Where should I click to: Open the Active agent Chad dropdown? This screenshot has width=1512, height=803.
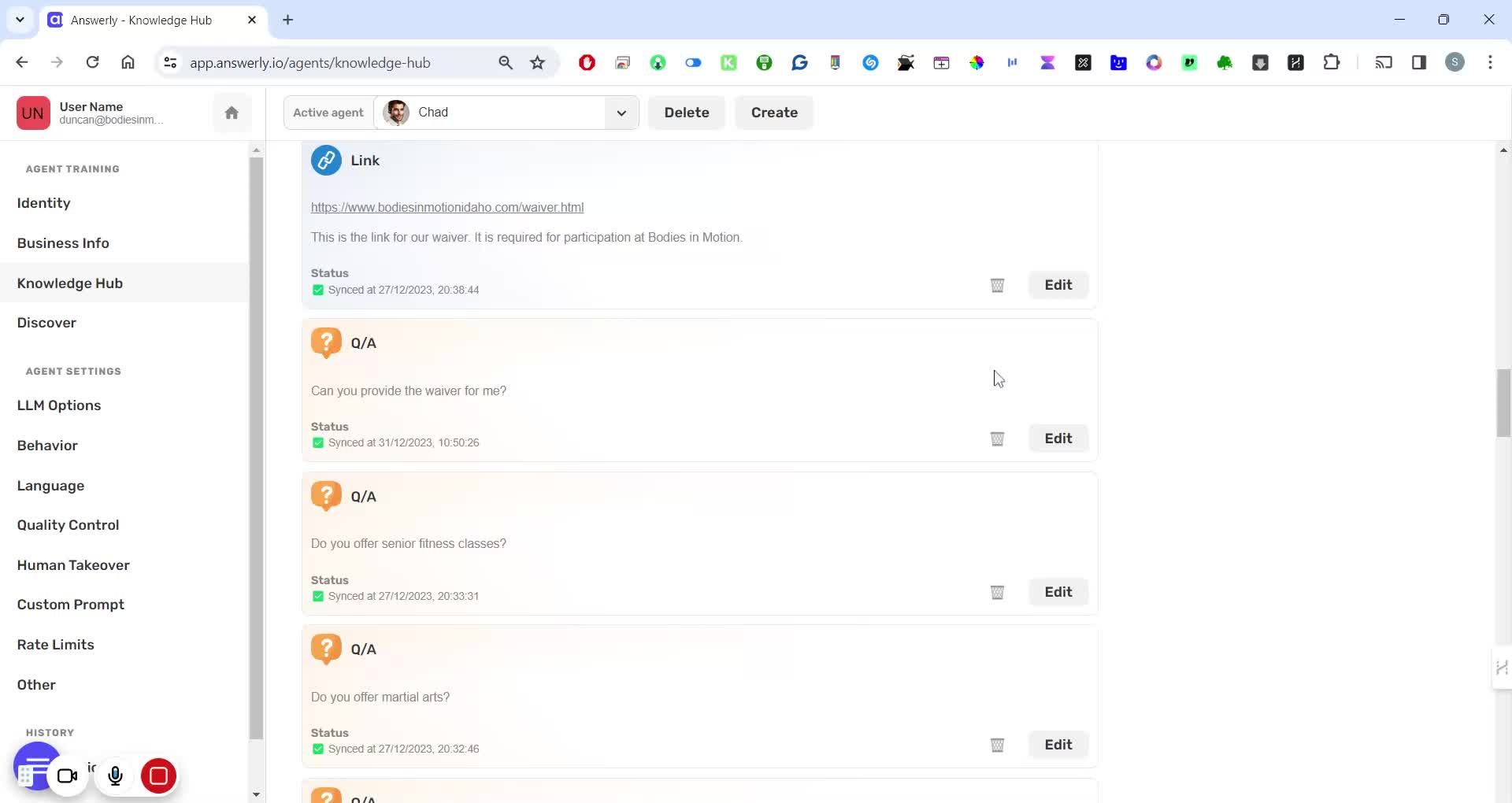[x=621, y=113]
